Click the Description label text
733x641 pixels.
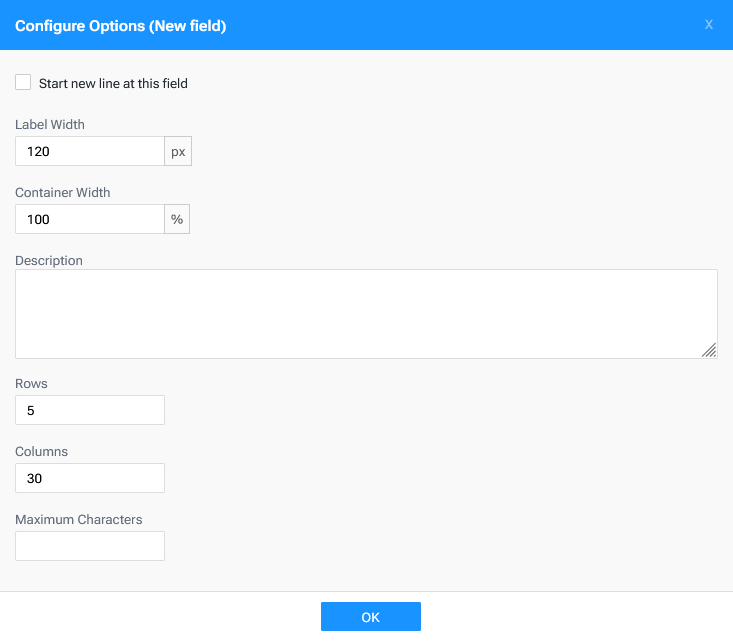click(x=49, y=260)
